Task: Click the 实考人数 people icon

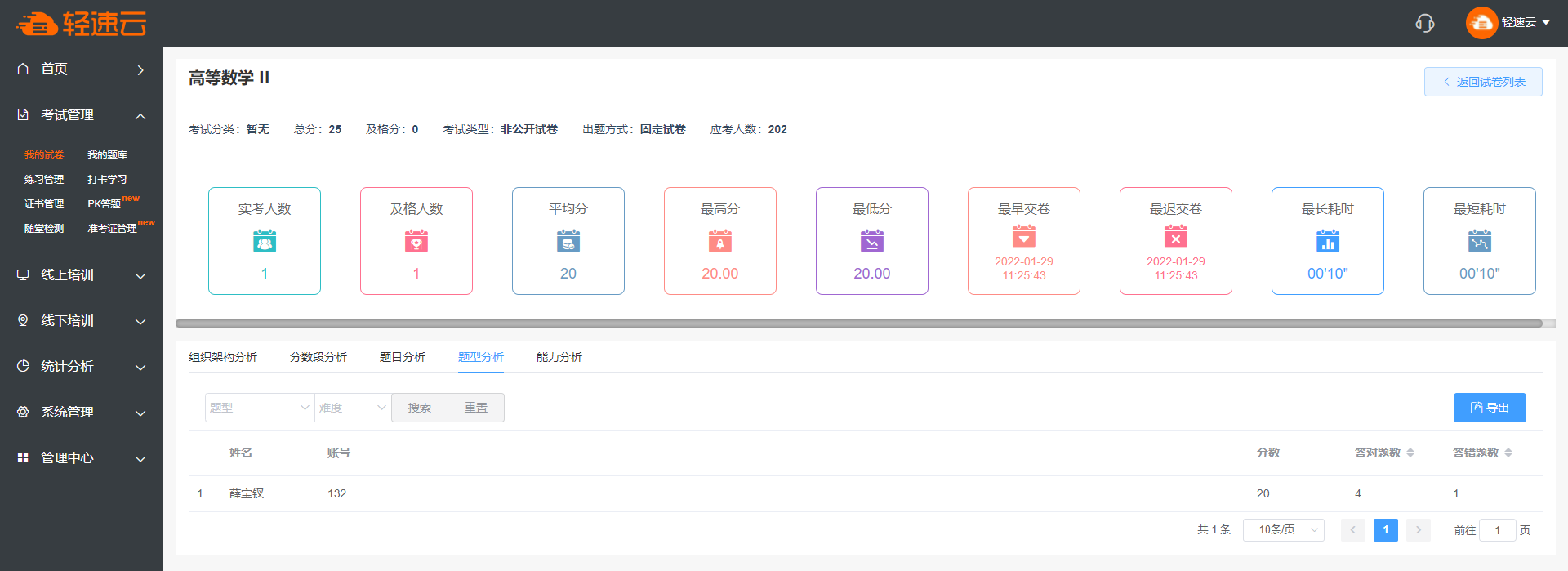Action: pos(265,241)
